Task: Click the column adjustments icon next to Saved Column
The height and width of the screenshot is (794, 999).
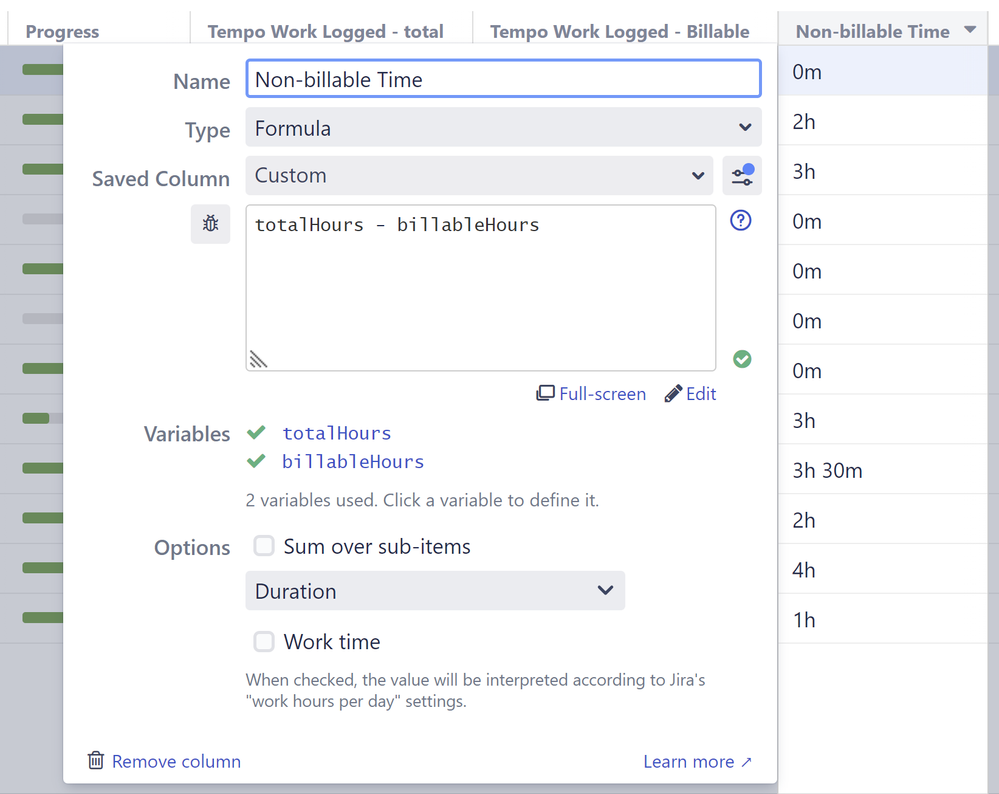Action: pyautogui.click(x=742, y=175)
